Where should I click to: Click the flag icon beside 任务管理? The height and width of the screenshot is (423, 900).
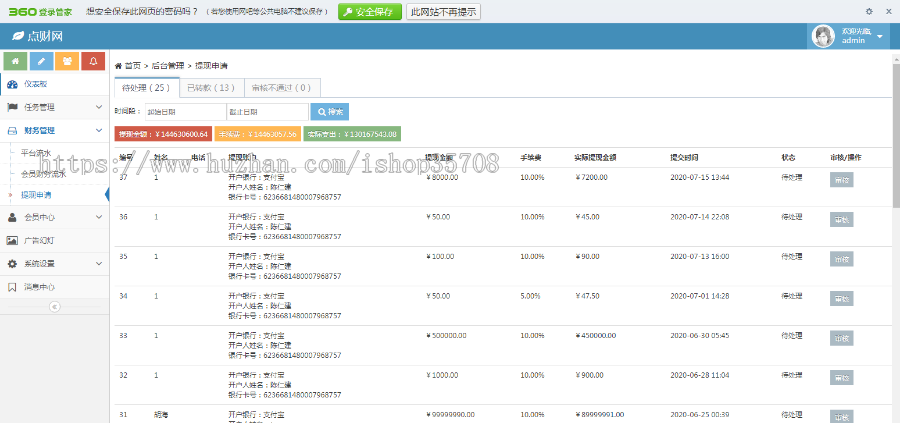tap(12, 107)
